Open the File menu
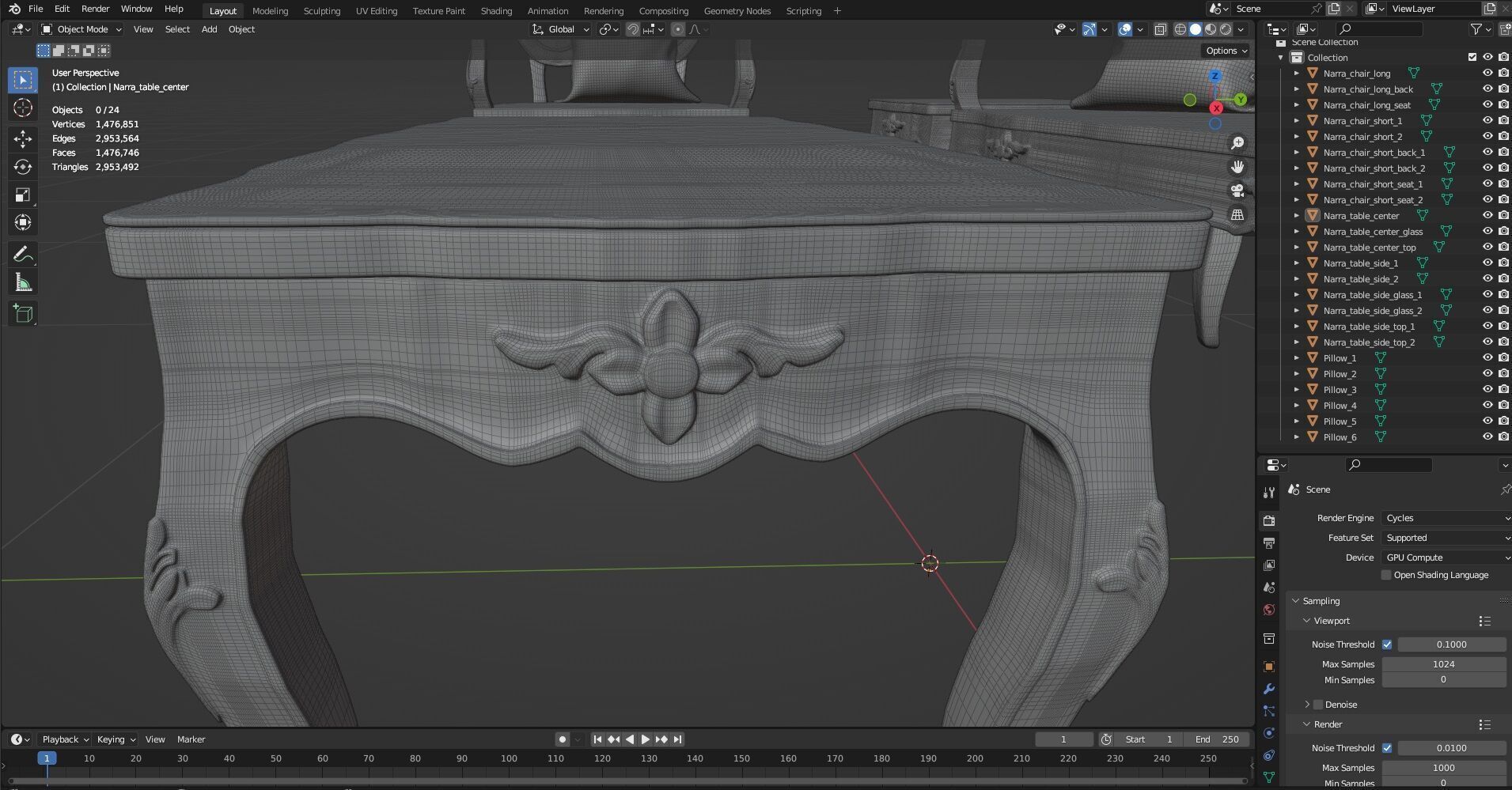The height and width of the screenshot is (790, 1512). point(36,9)
